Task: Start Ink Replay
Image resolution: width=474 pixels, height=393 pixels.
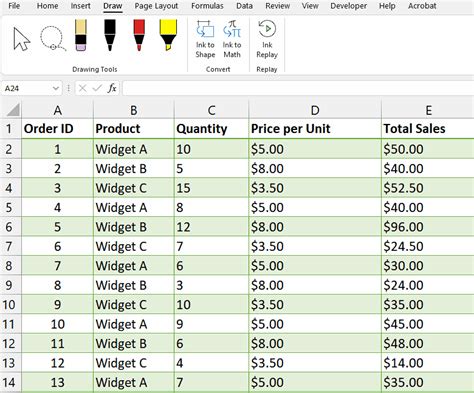Action: point(267,39)
